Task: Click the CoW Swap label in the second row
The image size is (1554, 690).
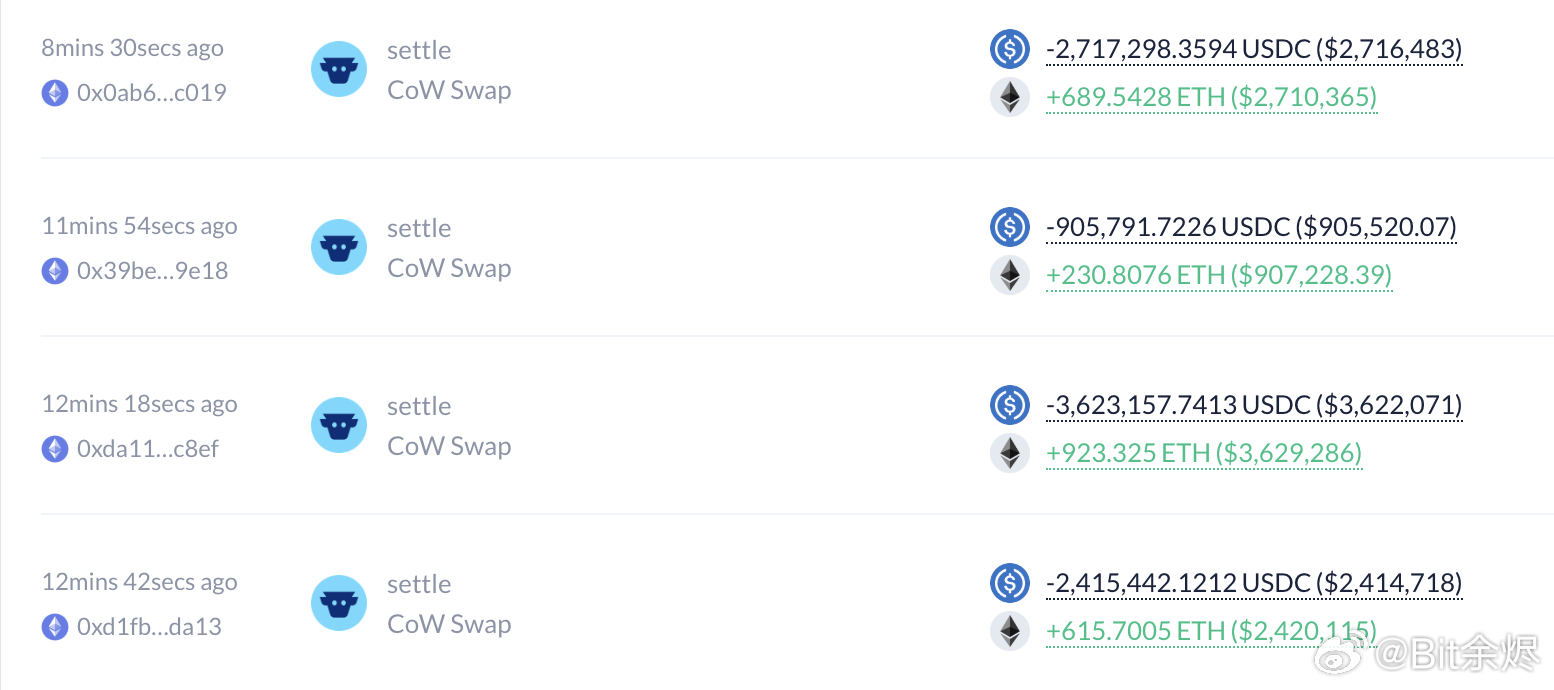Action: pyautogui.click(x=449, y=268)
